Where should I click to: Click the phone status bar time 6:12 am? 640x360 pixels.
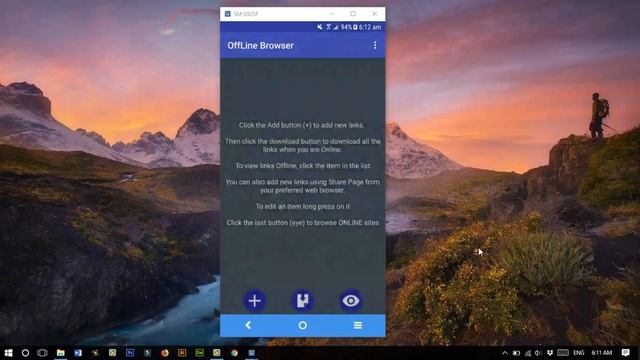click(x=370, y=27)
